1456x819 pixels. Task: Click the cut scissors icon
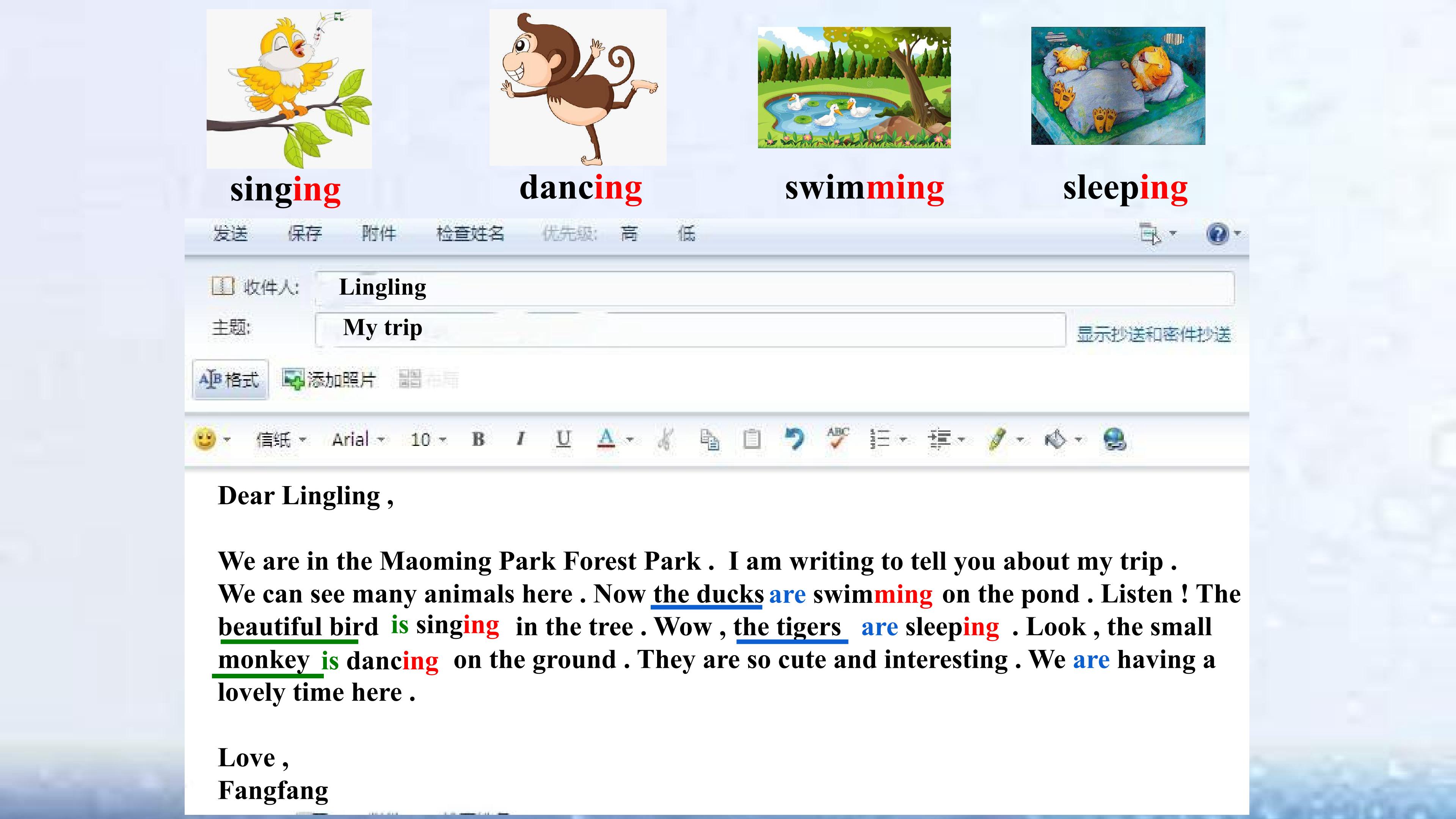pos(666,439)
